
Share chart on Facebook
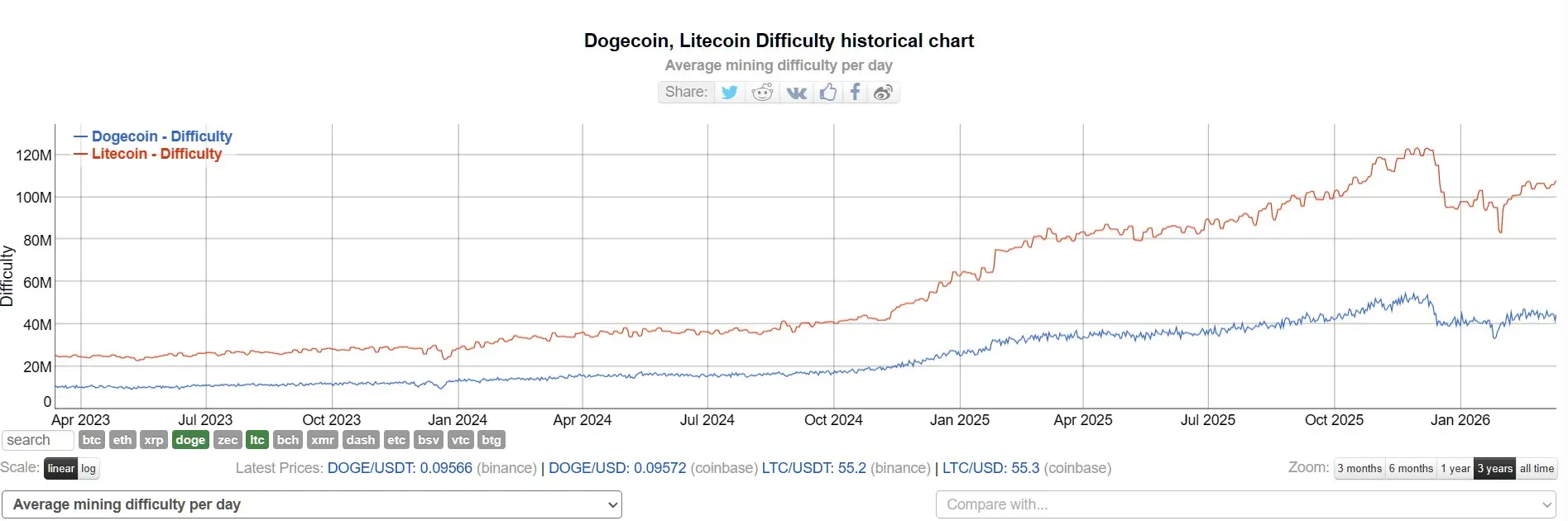point(855,92)
